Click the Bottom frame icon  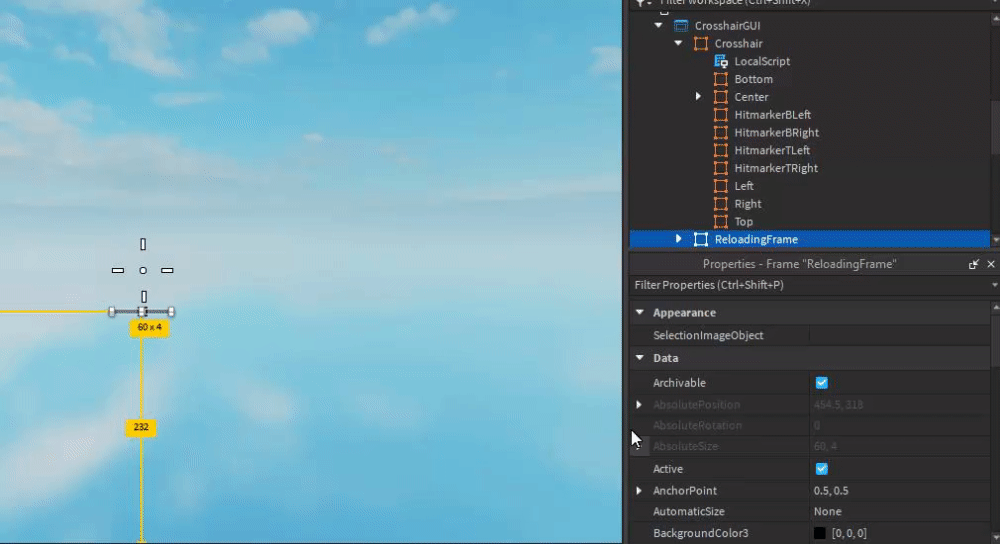pyautogui.click(x=721, y=79)
